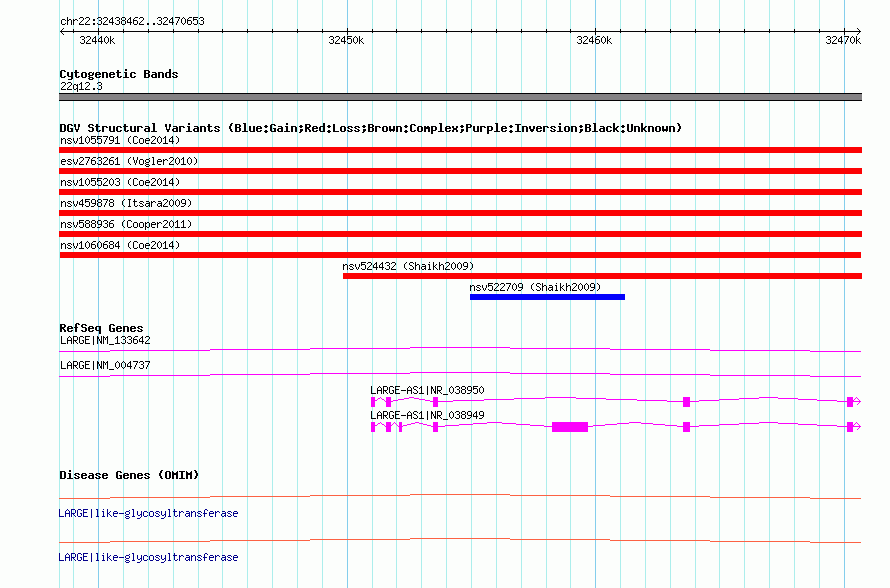Select the nsv459878 (Itsara2009) loss bar

(460, 213)
